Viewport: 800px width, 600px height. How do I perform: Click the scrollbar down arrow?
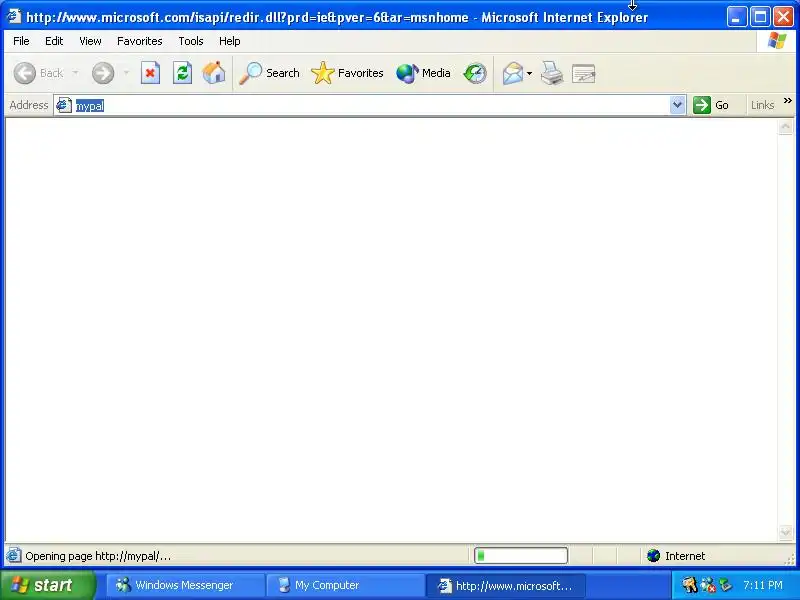click(x=786, y=533)
